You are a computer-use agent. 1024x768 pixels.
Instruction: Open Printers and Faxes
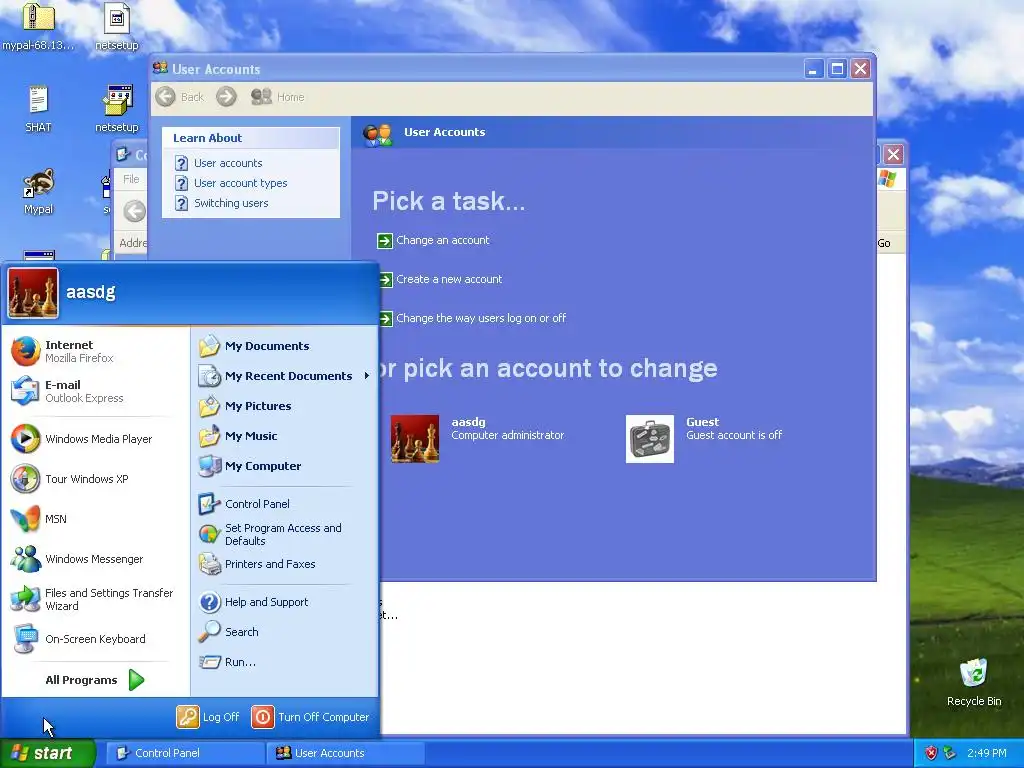pyautogui.click(x=257, y=564)
